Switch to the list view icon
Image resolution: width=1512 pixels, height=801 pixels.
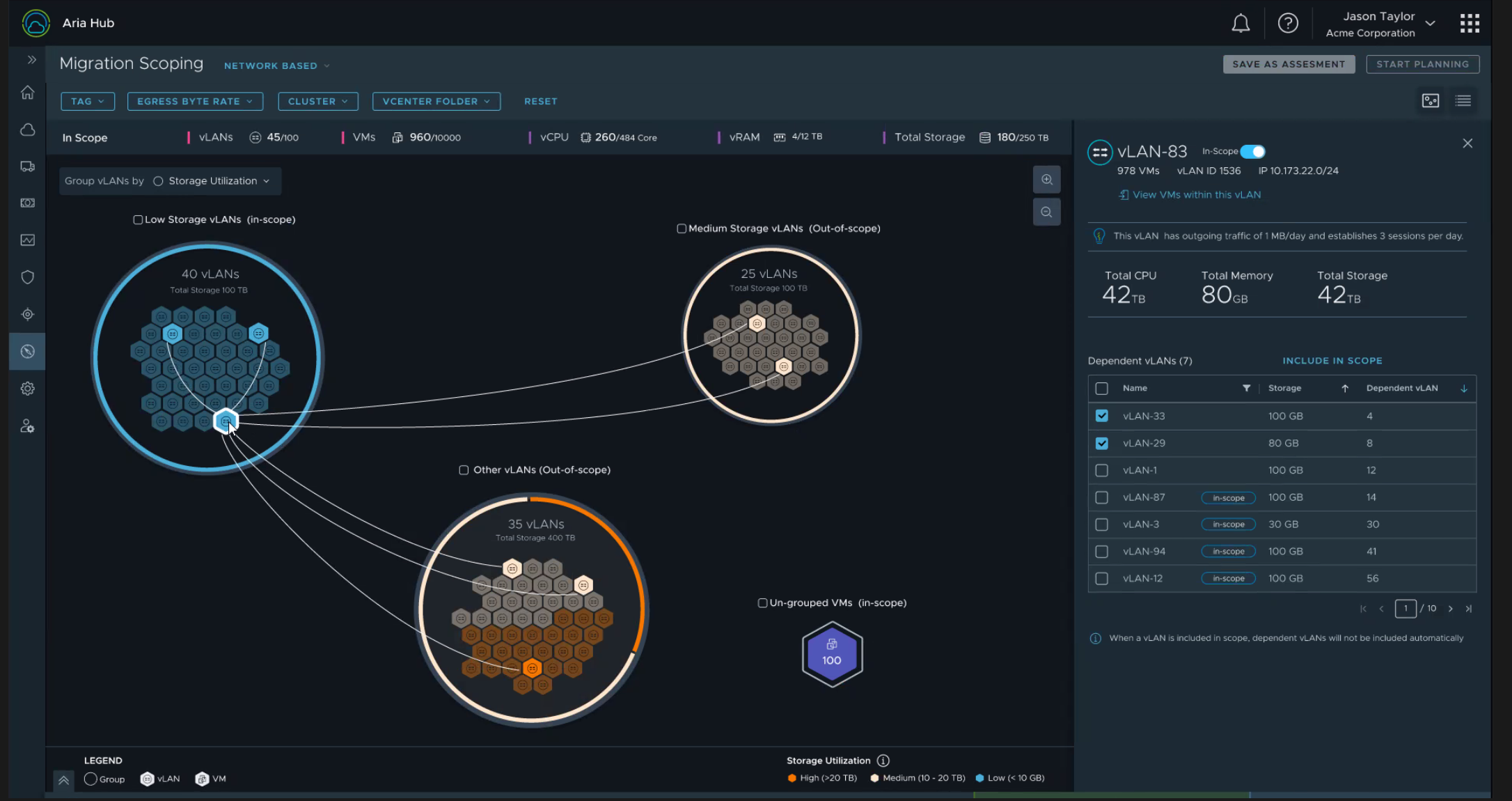point(1463,101)
